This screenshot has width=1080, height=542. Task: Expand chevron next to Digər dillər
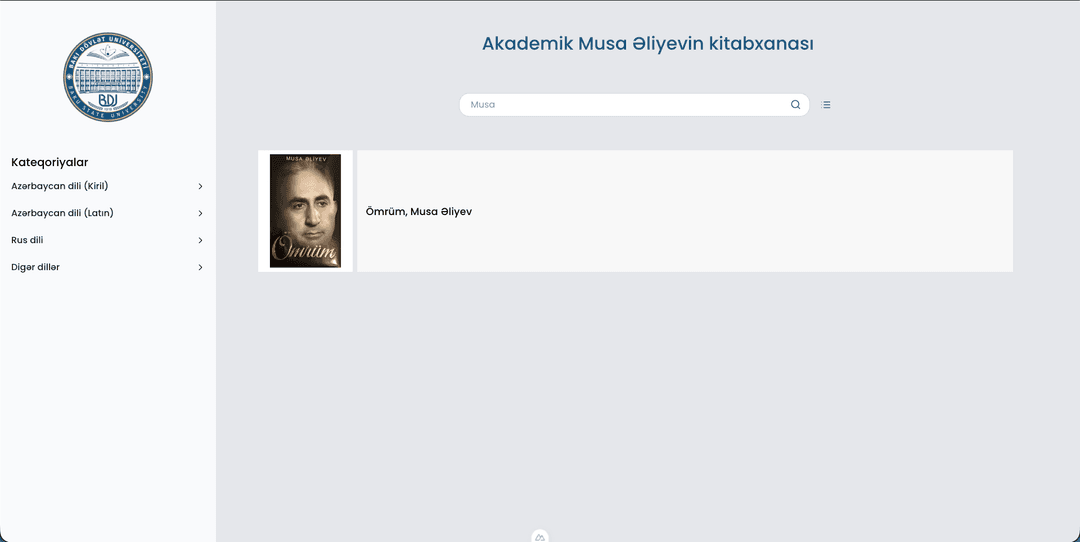click(200, 267)
